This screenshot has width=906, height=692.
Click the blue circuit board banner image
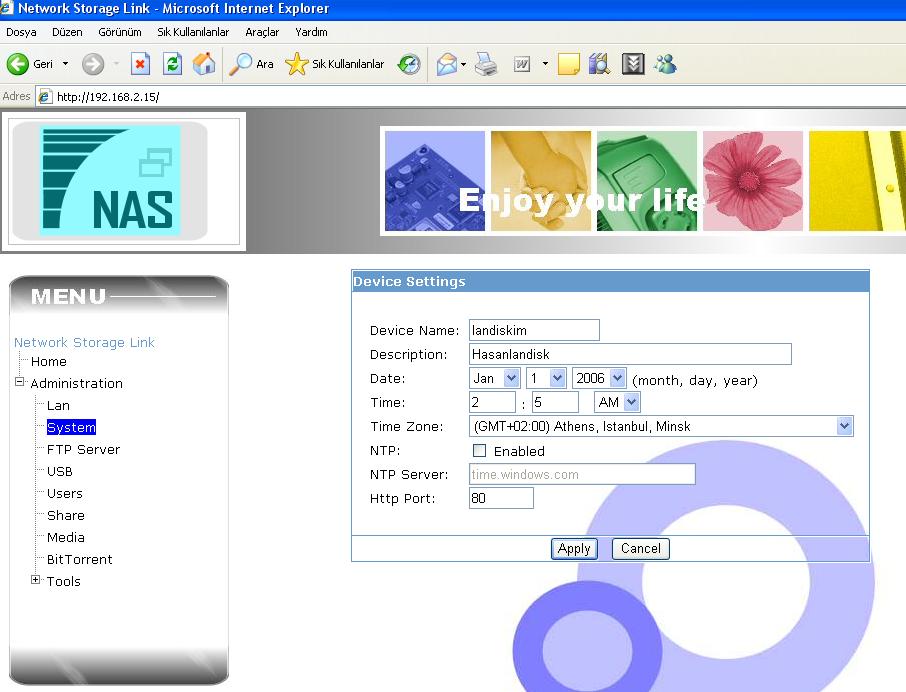[x=435, y=181]
